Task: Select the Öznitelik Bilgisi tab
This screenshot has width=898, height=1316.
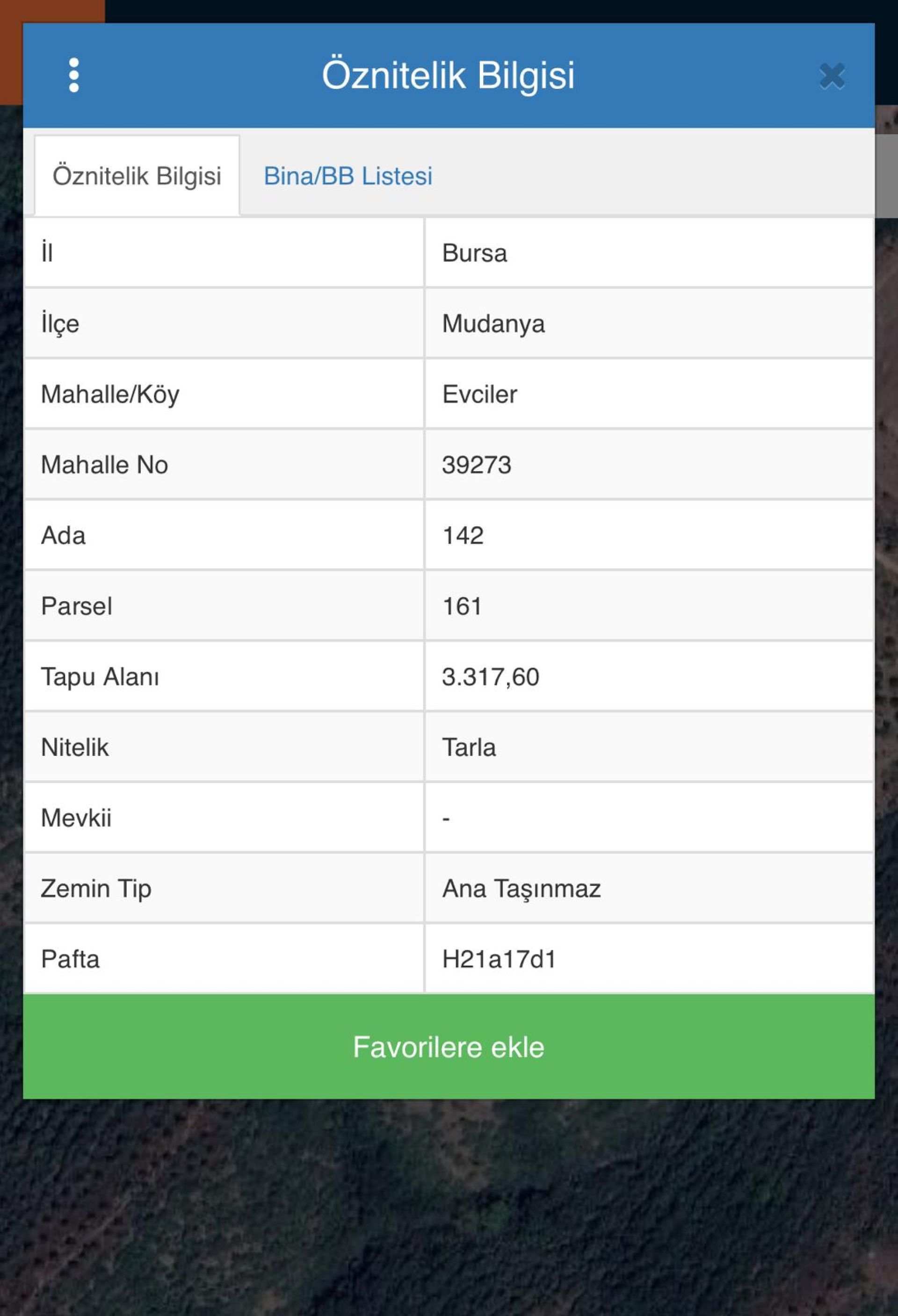Action: (137, 176)
